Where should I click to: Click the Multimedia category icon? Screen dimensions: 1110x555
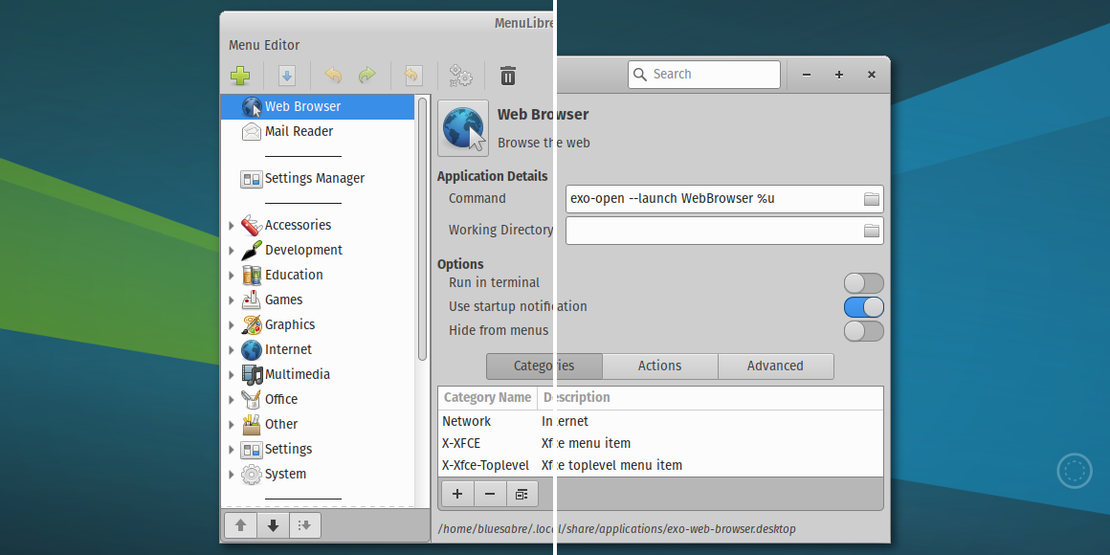251,374
